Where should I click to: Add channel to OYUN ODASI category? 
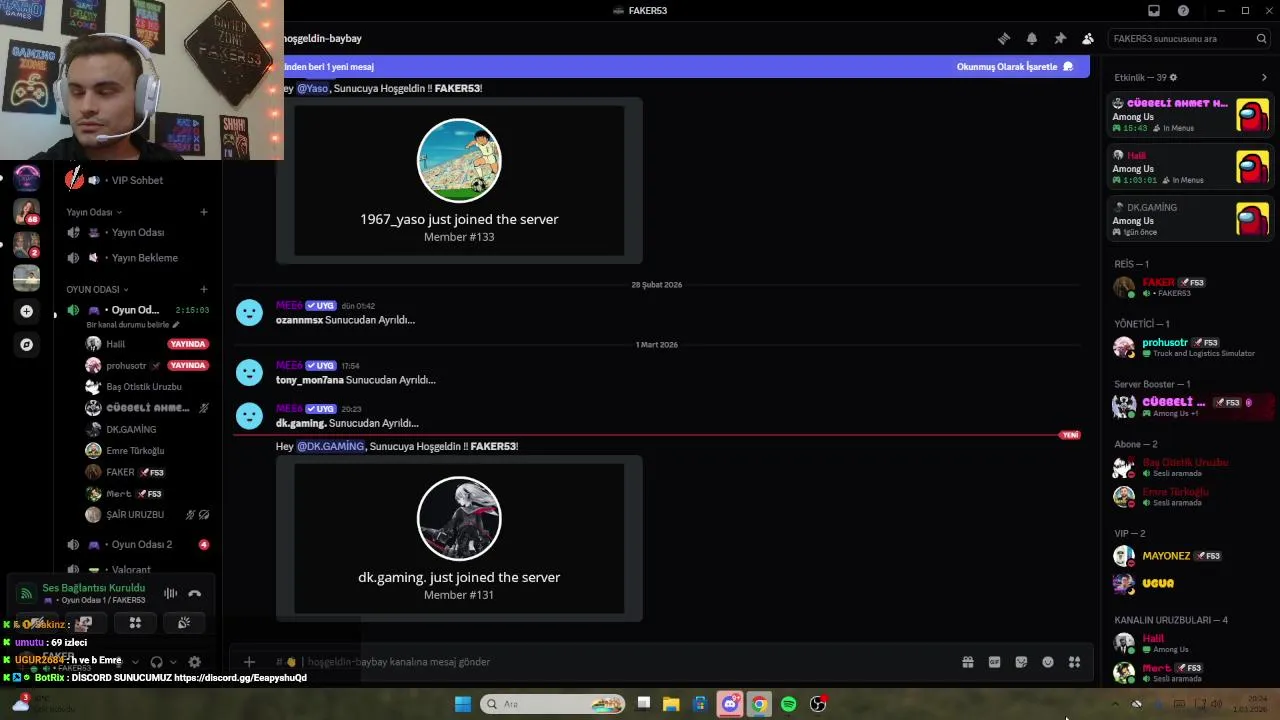(204, 289)
